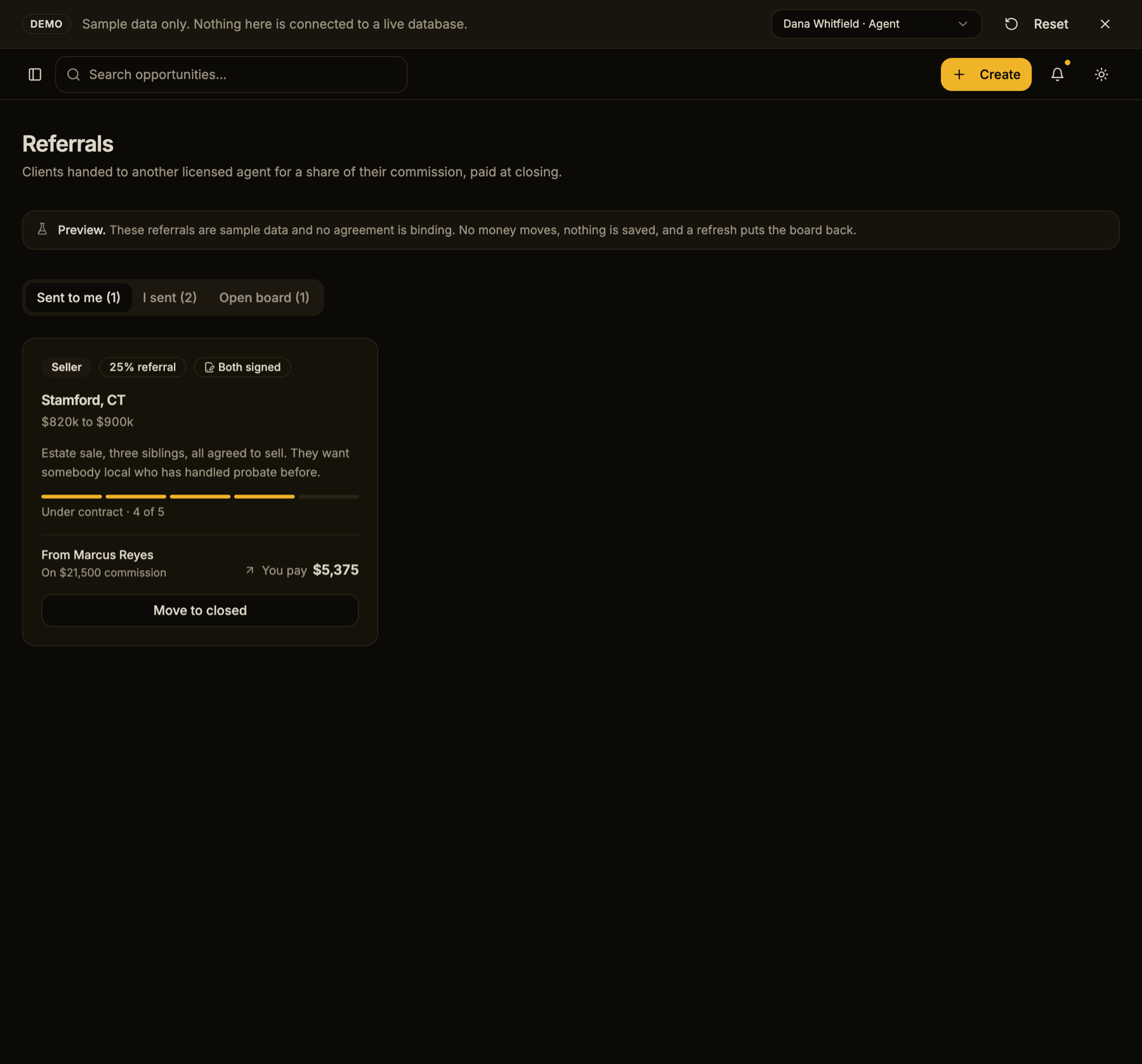The height and width of the screenshot is (1064, 1142).
Task: Click the $820k to $900k price range
Action: (x=88, y=422)
